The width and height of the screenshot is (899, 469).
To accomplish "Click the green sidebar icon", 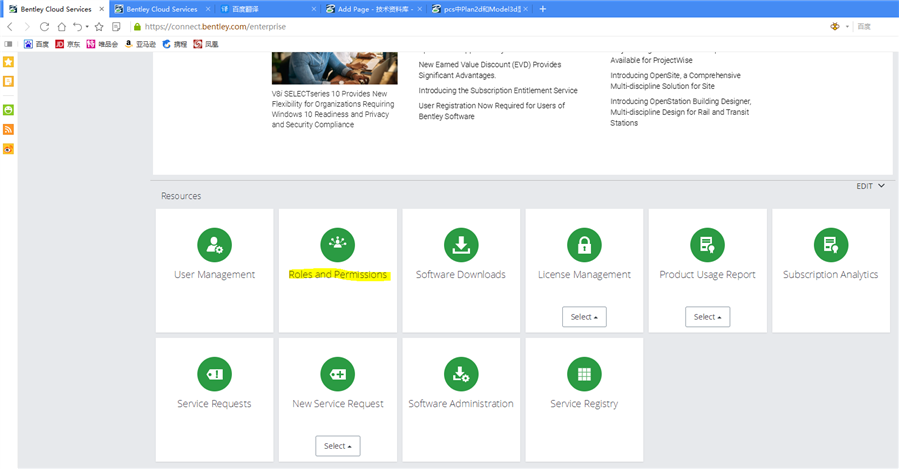I will point(8,110).
